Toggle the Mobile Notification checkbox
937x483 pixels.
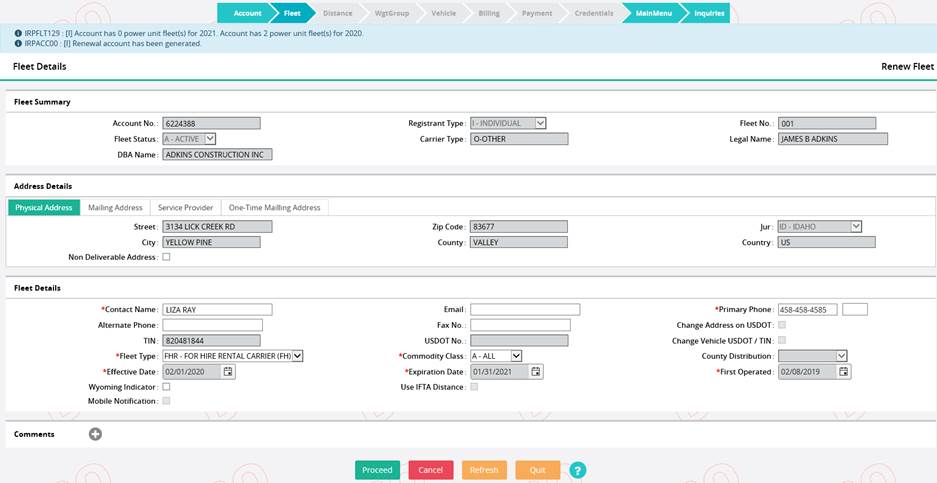[166, 401]
